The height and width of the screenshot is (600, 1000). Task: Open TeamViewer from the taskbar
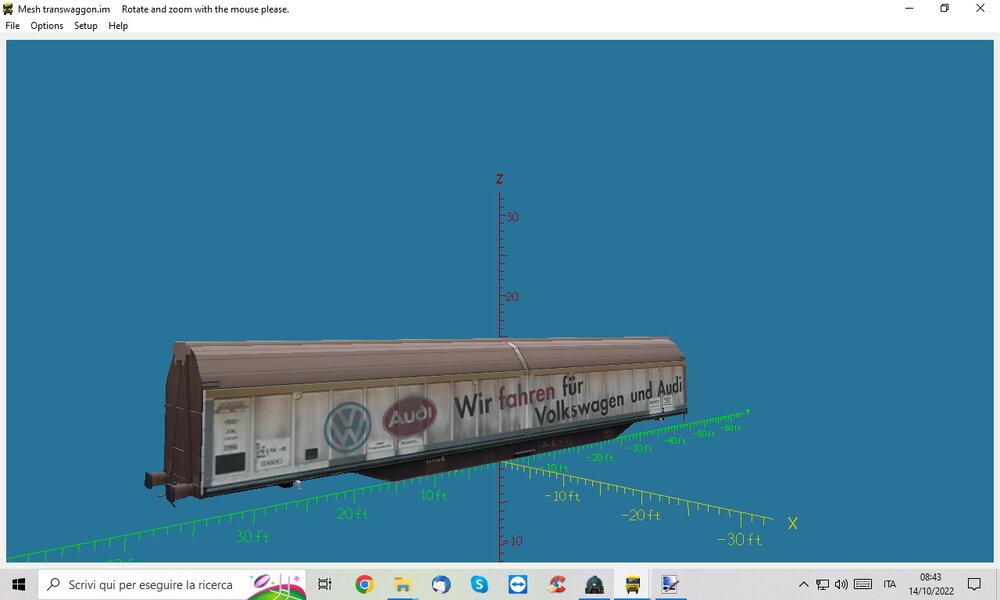(518, 584)
